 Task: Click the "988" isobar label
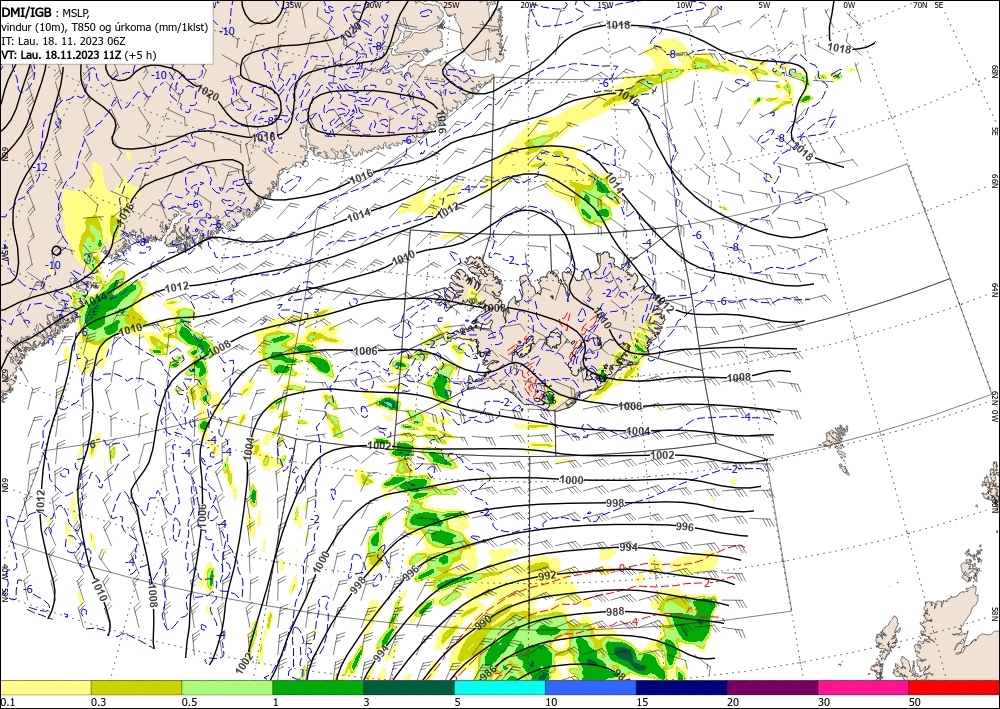pos(615,611)
